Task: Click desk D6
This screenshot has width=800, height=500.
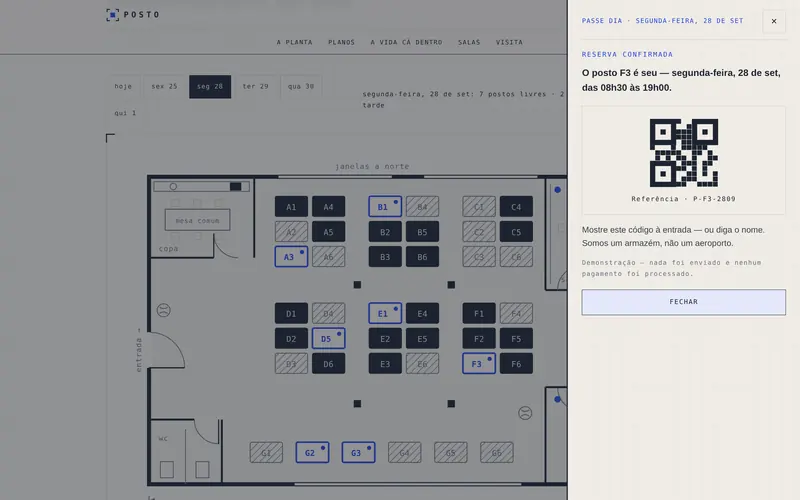Action: 328,363
